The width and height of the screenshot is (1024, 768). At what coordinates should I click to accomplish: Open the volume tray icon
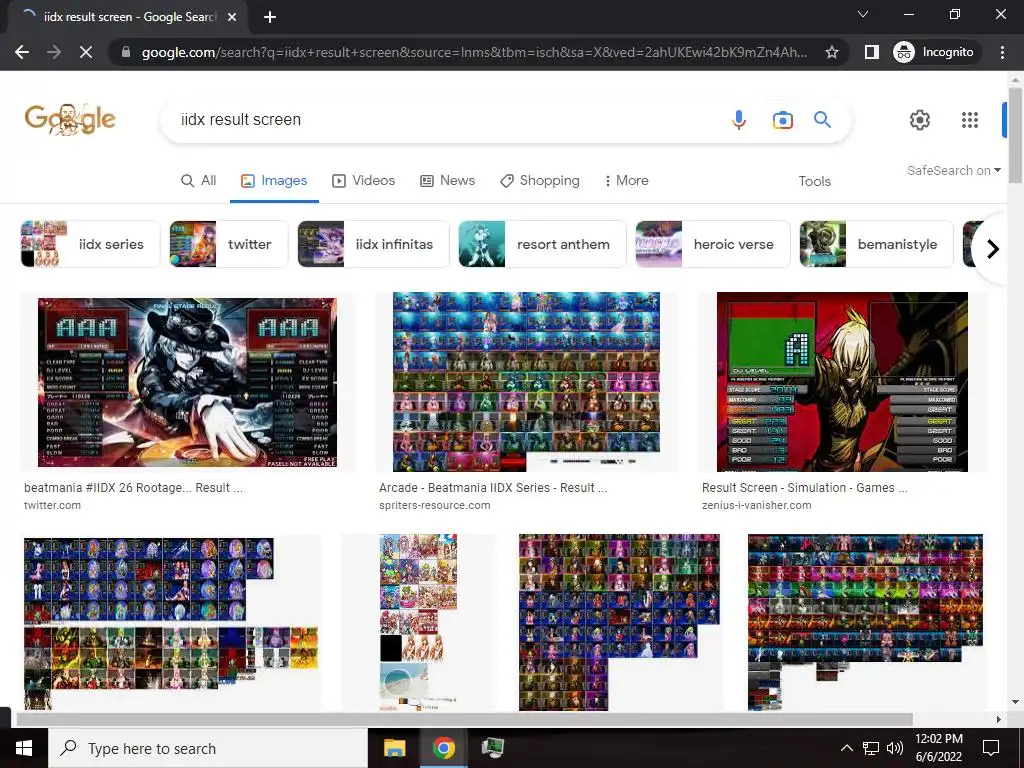coord(895,748)
